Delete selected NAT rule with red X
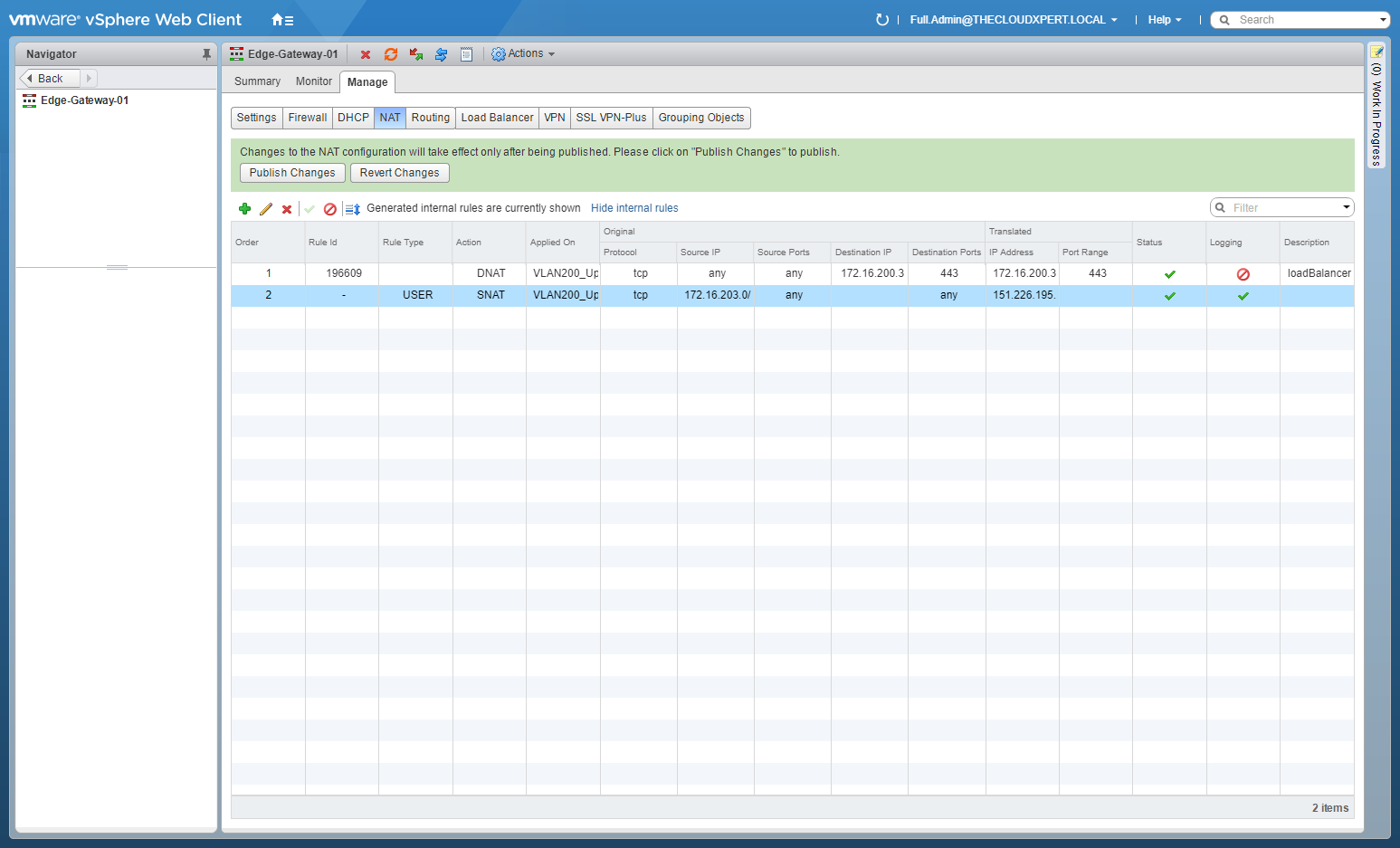This screenshot has width=1400, height=848. (287, 209)
